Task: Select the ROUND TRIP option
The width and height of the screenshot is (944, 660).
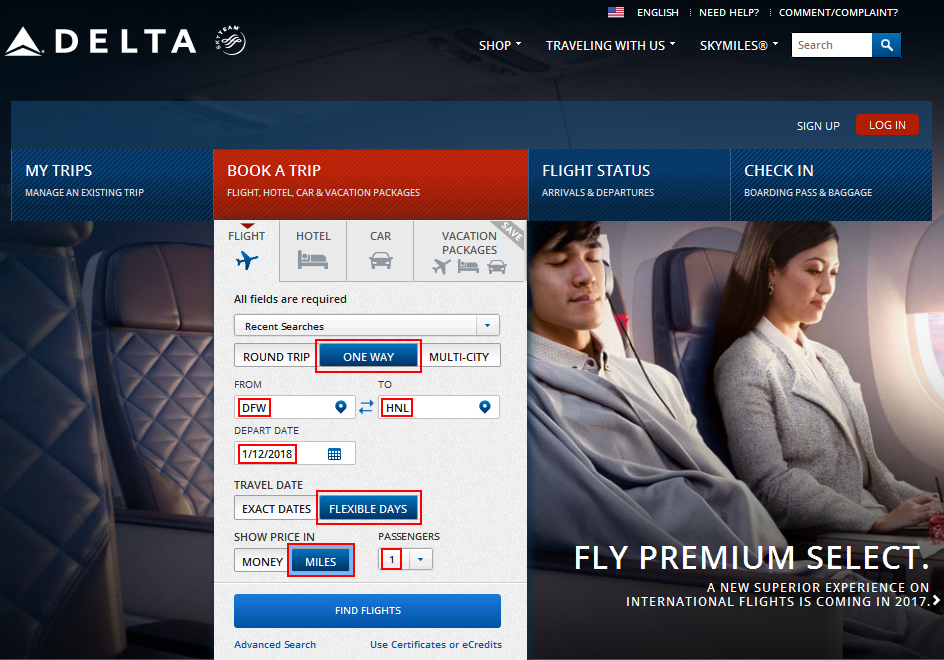Action: [276, 356]
